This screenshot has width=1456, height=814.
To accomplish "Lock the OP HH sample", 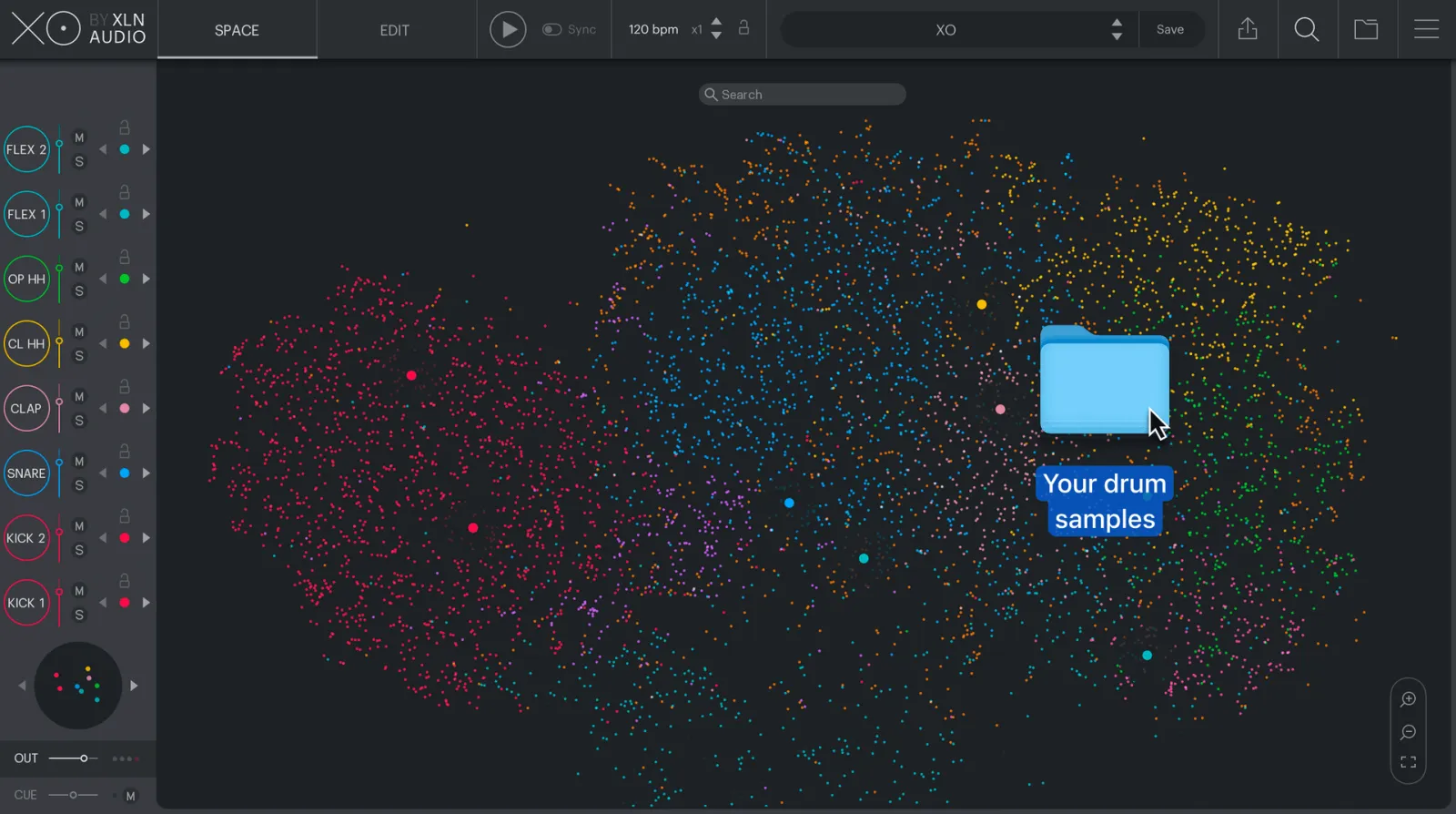I will coord(125,257).
